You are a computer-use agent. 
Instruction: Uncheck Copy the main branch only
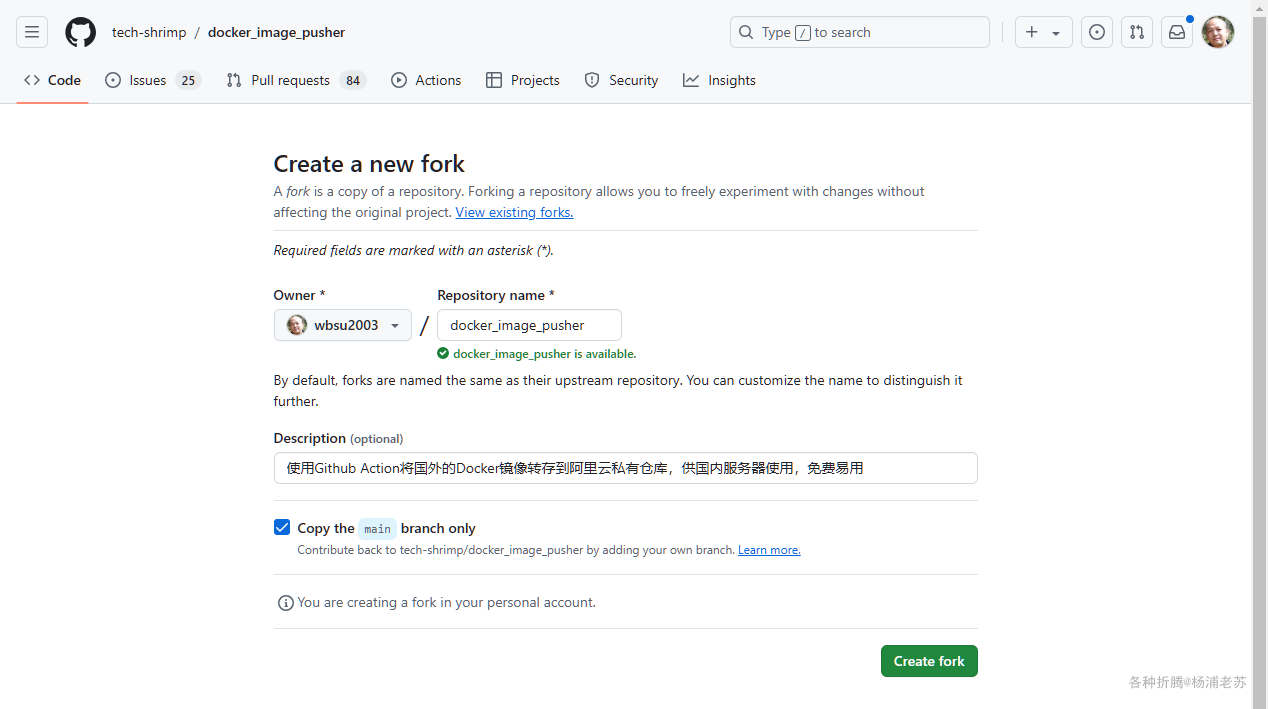[282, 528]
